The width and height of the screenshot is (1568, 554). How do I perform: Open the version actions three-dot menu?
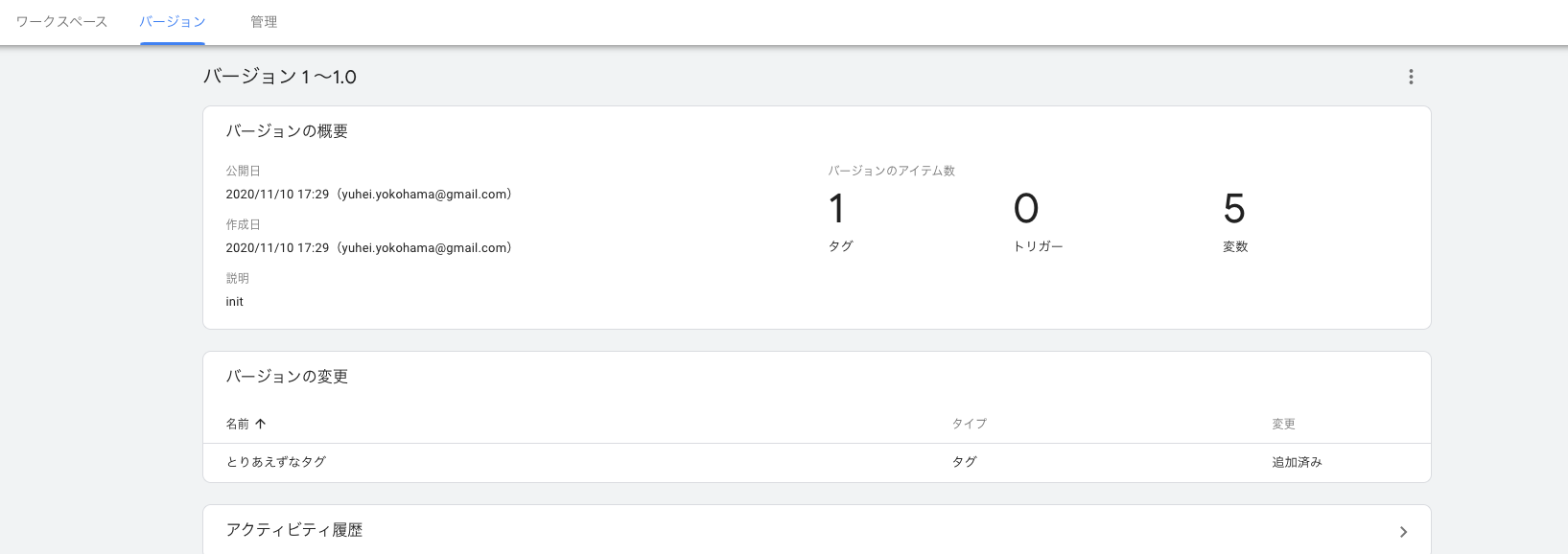(x=1411, y=77)
